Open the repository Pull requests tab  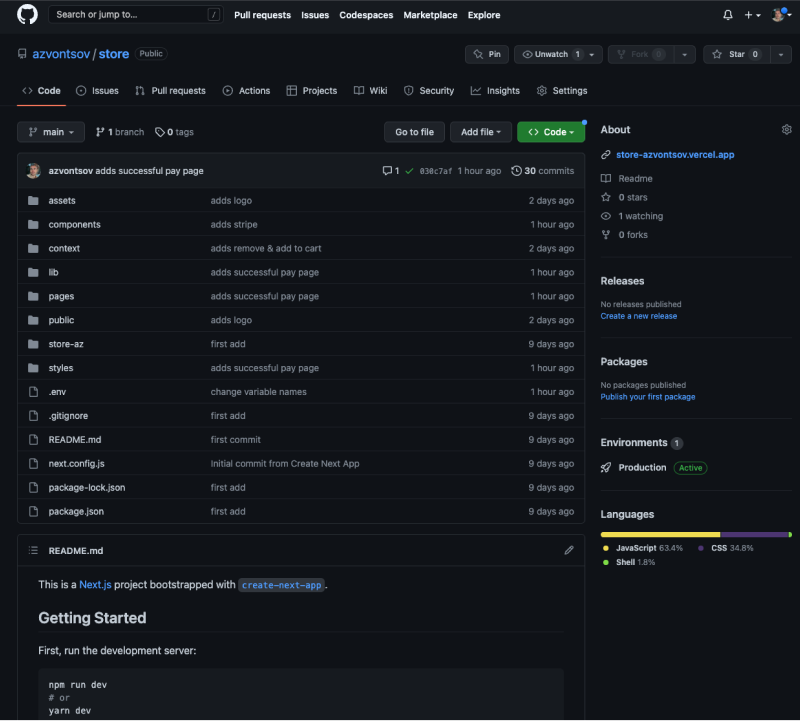pos(170,90)
